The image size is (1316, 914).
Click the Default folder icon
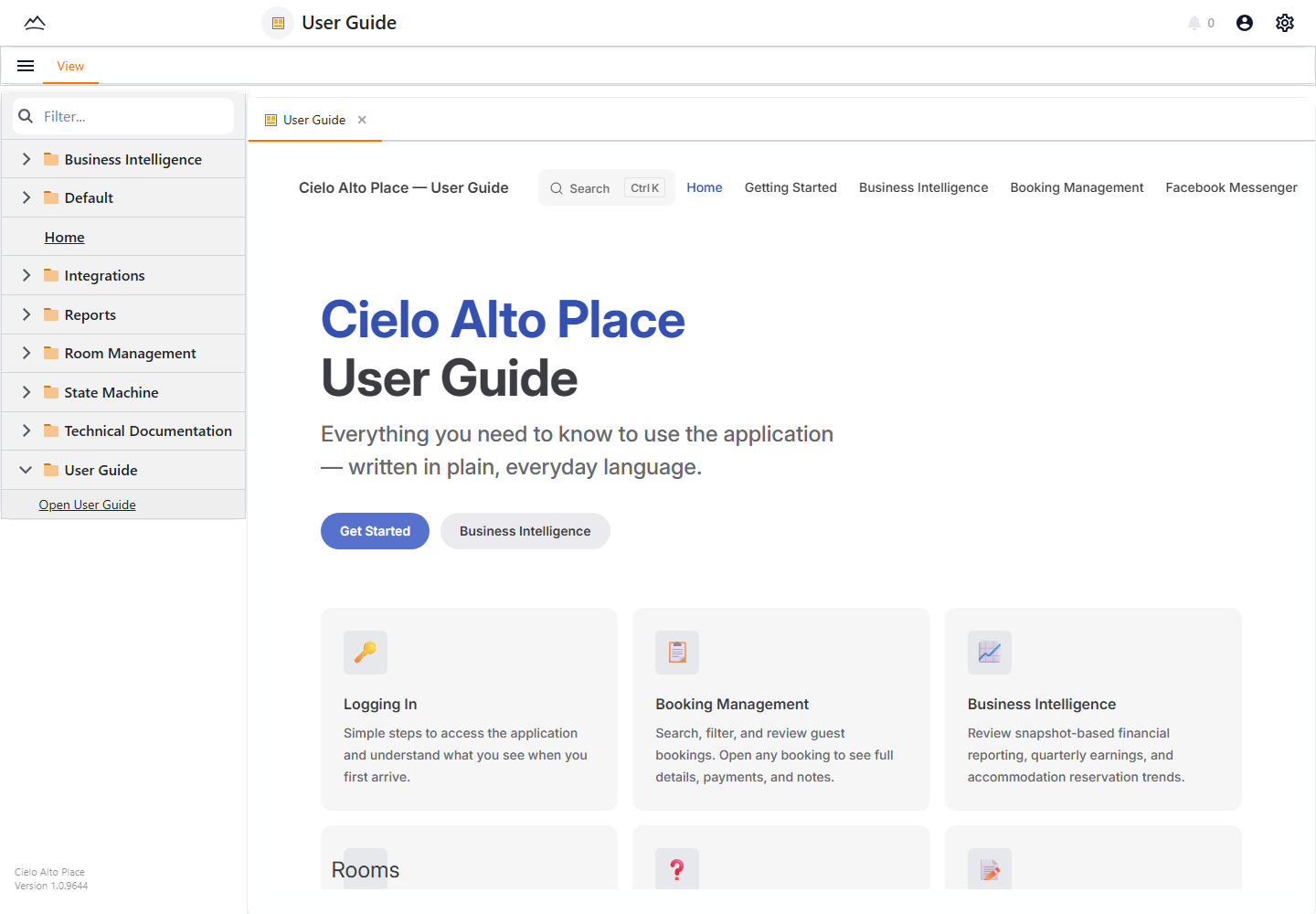click(x=51, y=197)
